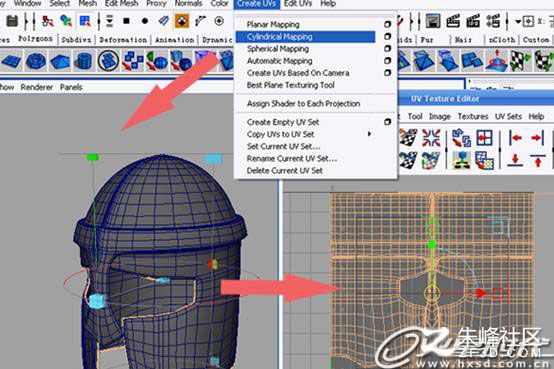Screen dimensions: 554x369
Task: Open options box for Spherical Mapping
Action: coord(387,48)
